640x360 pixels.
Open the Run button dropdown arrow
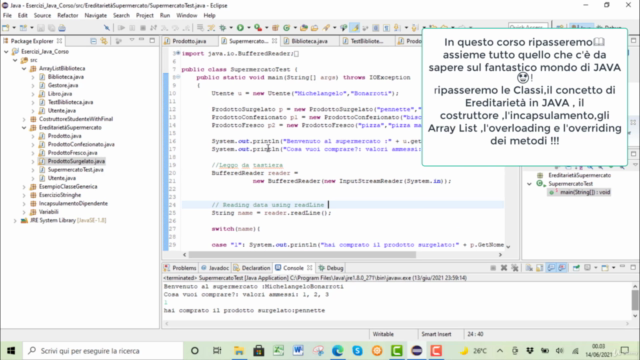[249, 28]
